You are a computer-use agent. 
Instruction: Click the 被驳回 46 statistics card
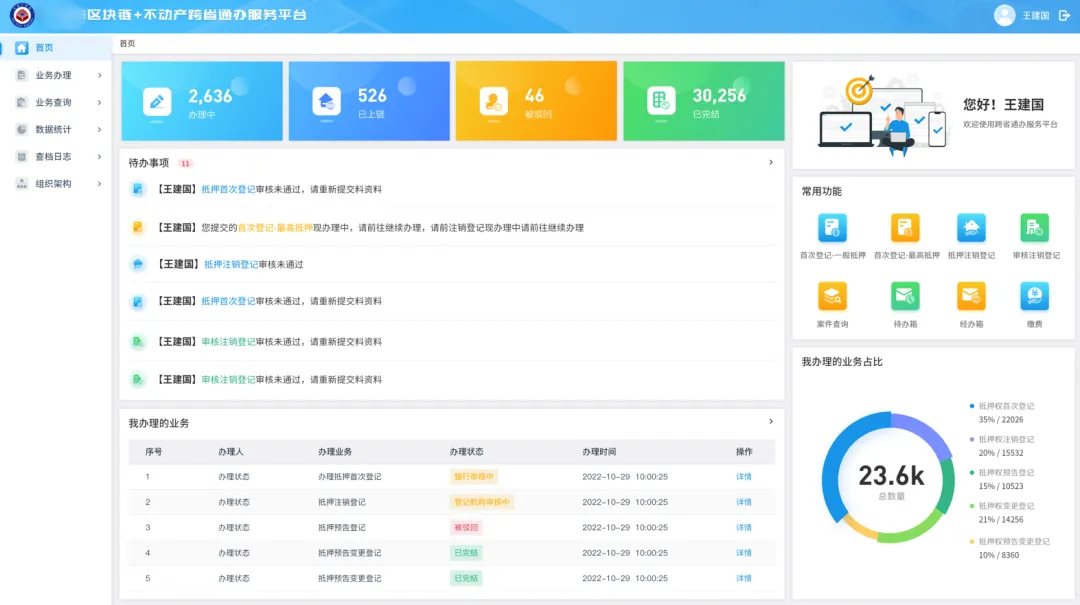click(x=536, y=101)
